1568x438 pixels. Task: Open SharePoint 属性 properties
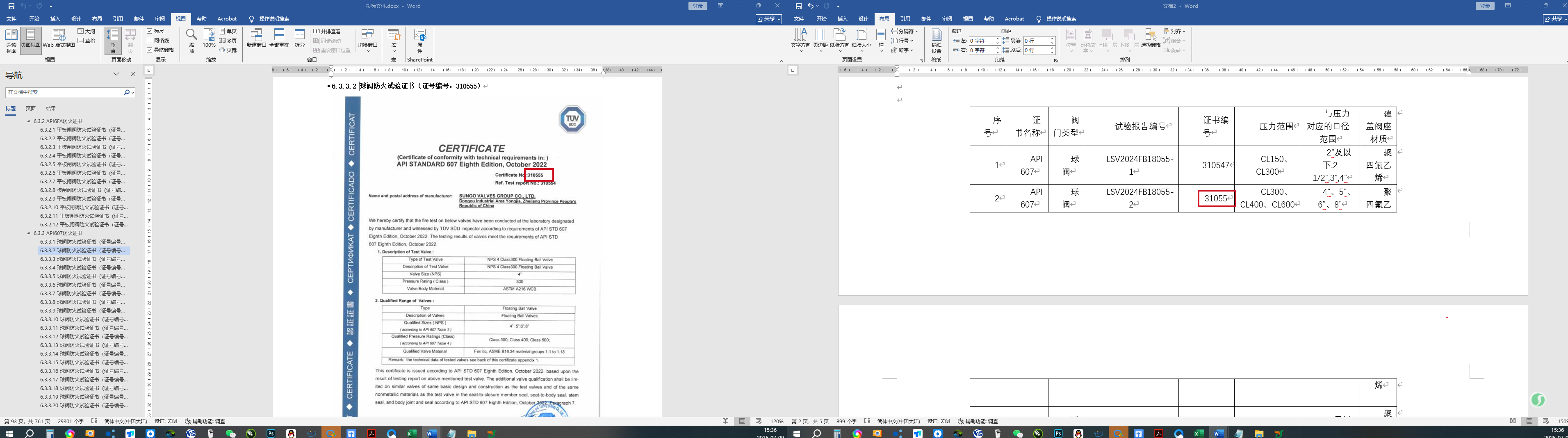point(419,40)
